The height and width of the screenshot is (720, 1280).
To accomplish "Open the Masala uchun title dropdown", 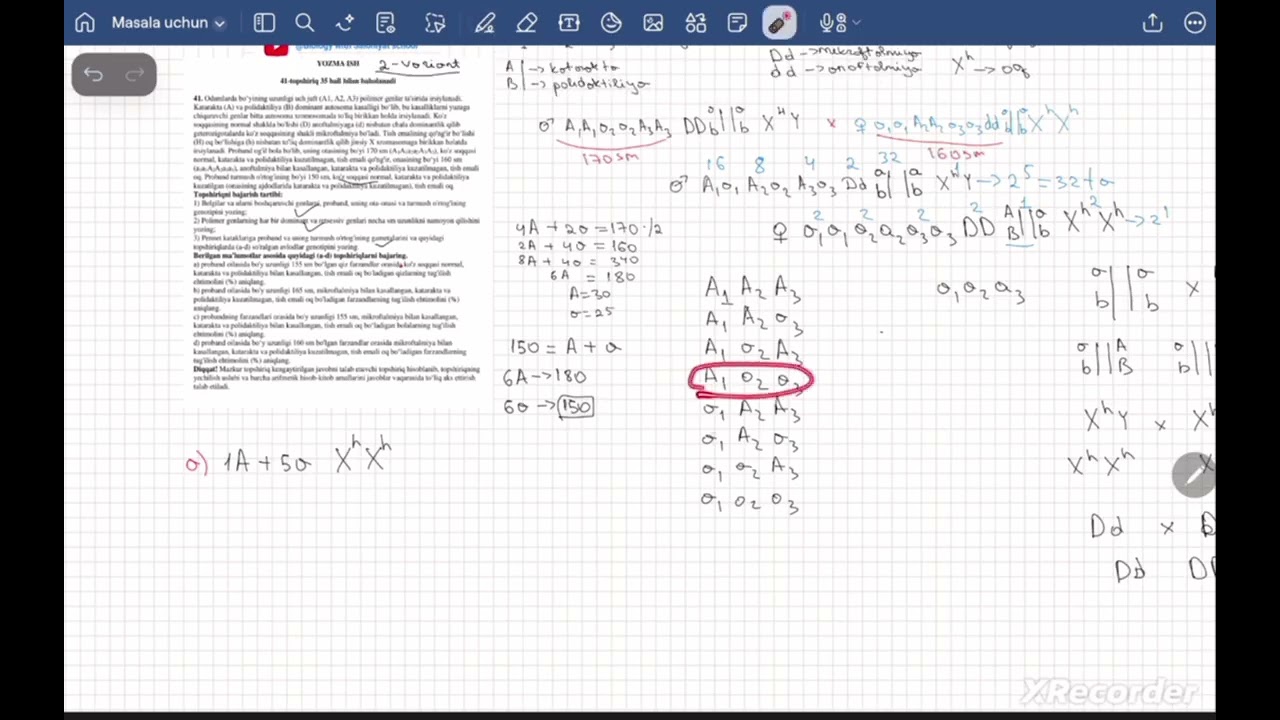I will (x=168, y=22).
